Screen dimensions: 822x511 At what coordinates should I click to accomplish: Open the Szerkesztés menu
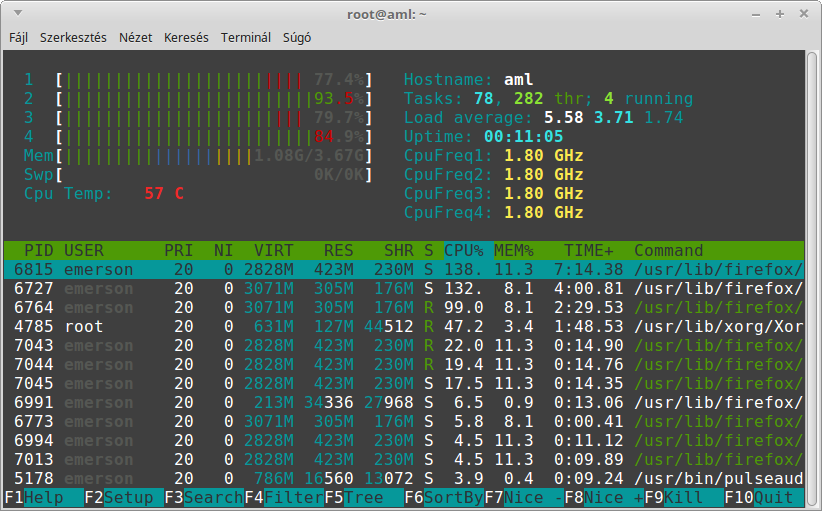[x=73, y=38]
